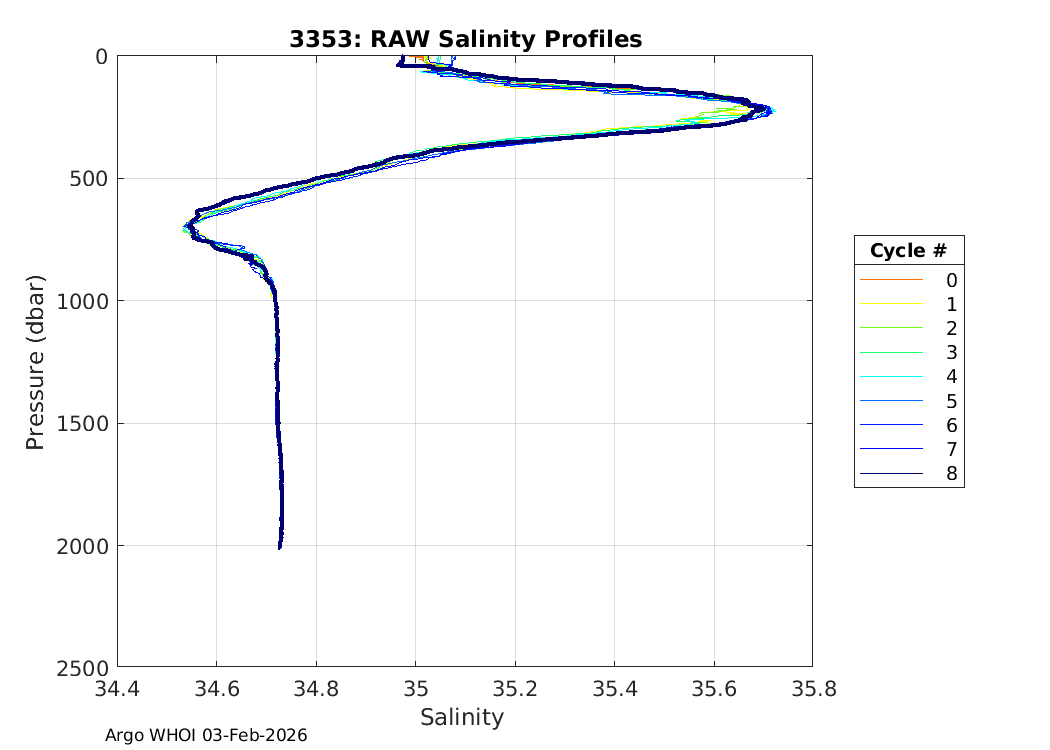Screen dimensions: 1050x750
Task: Select the "Pressure (dbar)" y-axis label
Action: pyautogui.click(x=35, y=361)
